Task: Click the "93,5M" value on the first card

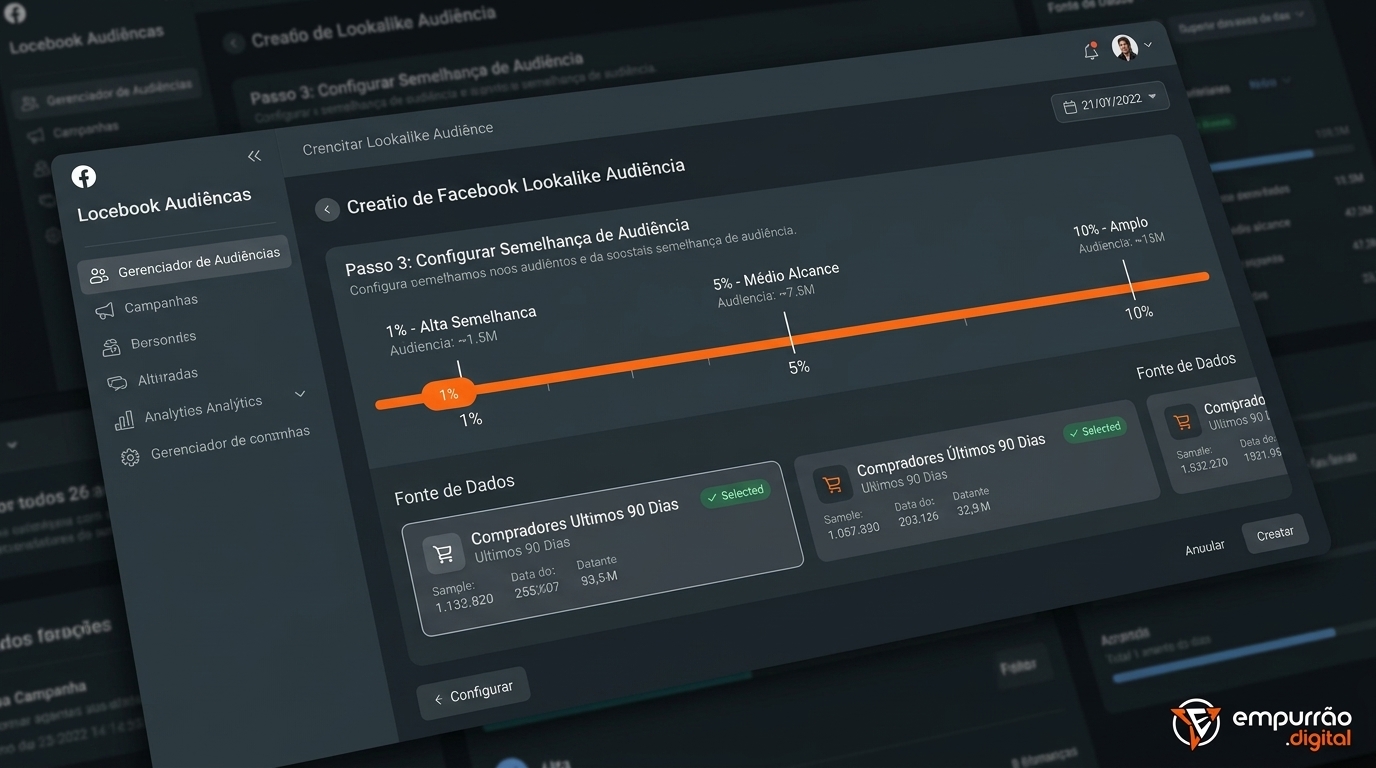Action: [x=599, y=576]
